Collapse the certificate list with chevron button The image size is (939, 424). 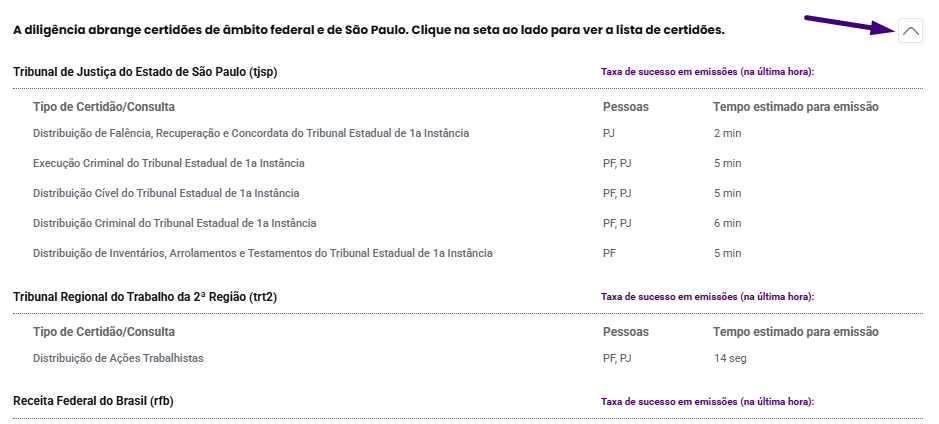[910, 31]
